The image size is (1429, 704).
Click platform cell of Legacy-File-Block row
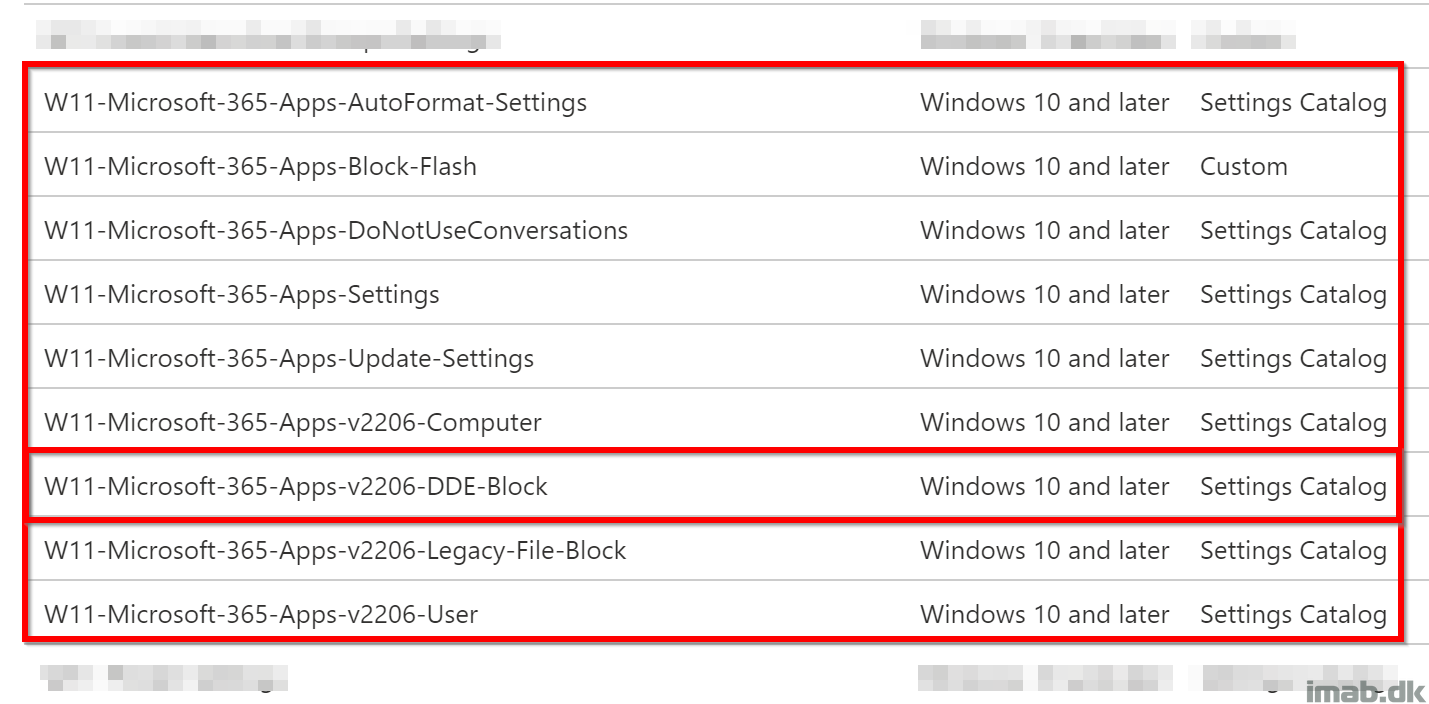[x=1044, y=551]
